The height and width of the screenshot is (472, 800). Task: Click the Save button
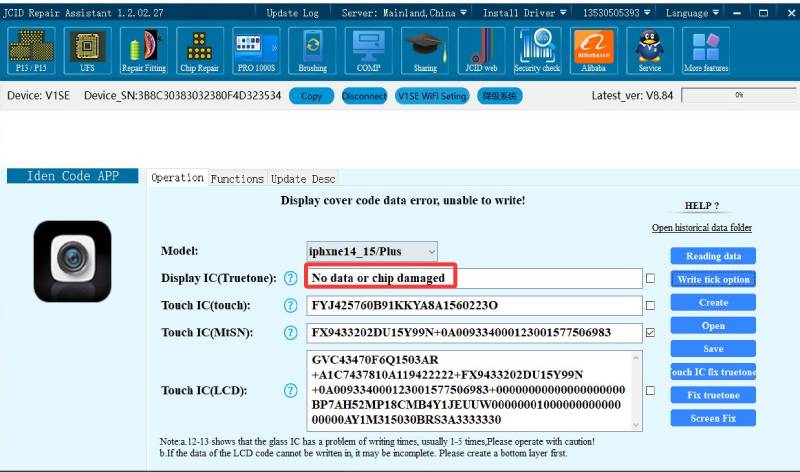pos(713,349)
